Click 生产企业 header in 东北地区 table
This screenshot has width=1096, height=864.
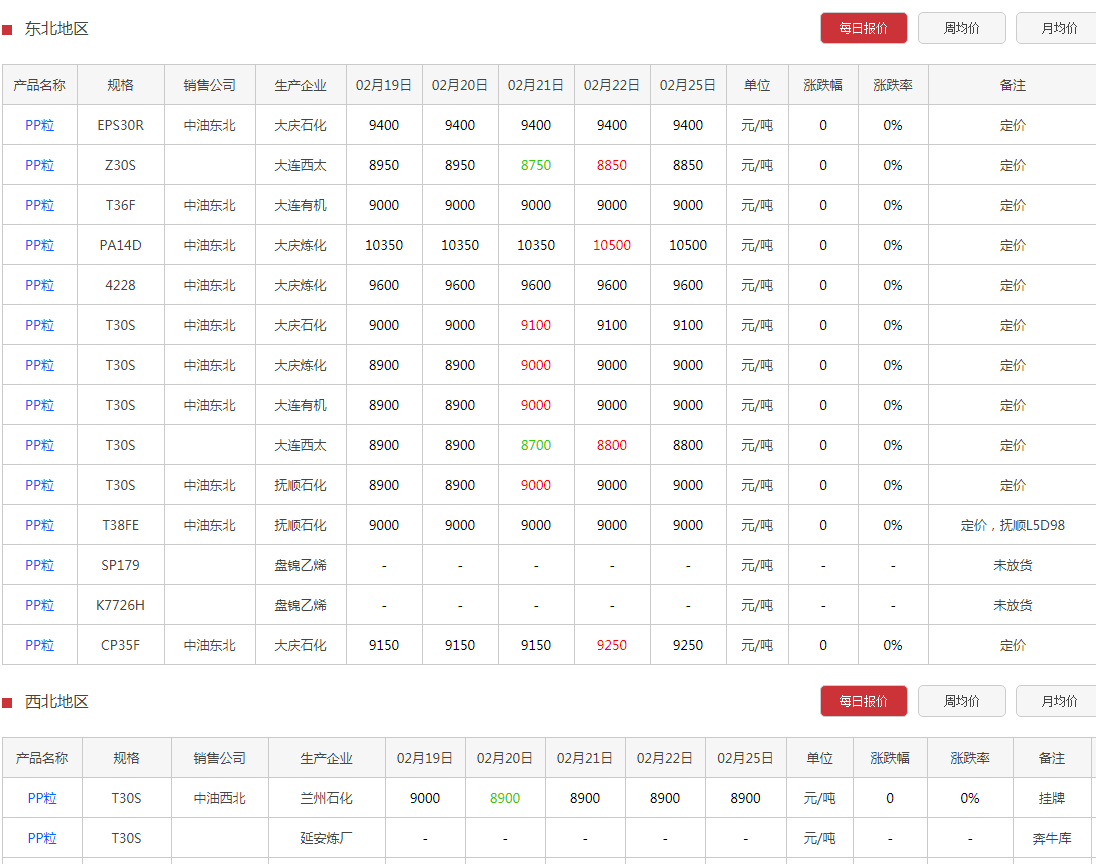(x=301, y=85)
